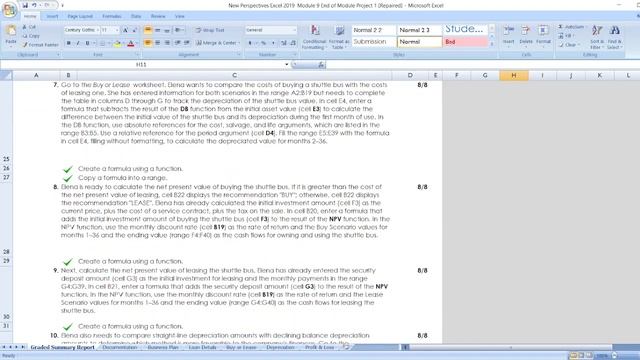Open text orientation options
Screen dimensions: 640x360
pos(179,30)
